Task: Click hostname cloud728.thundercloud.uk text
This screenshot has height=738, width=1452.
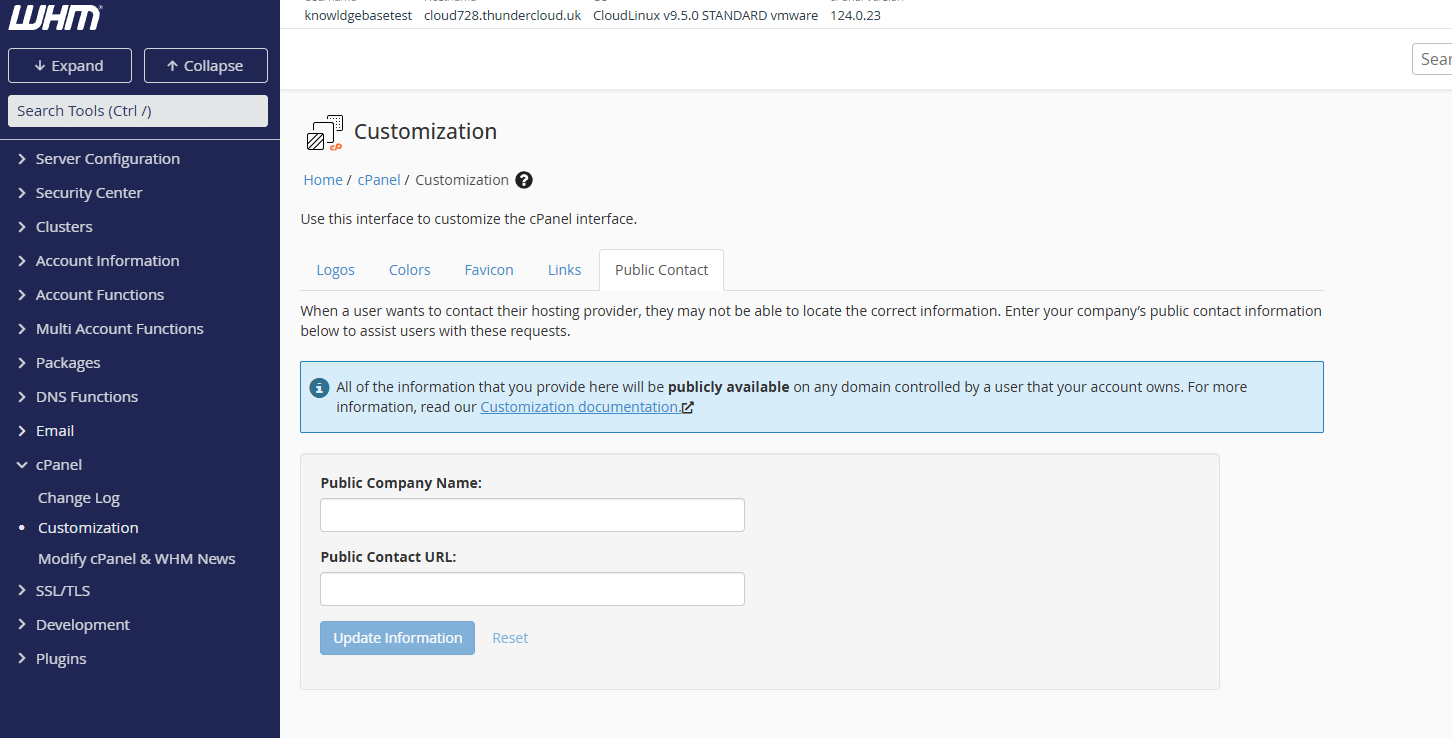Action: point(502,15)
